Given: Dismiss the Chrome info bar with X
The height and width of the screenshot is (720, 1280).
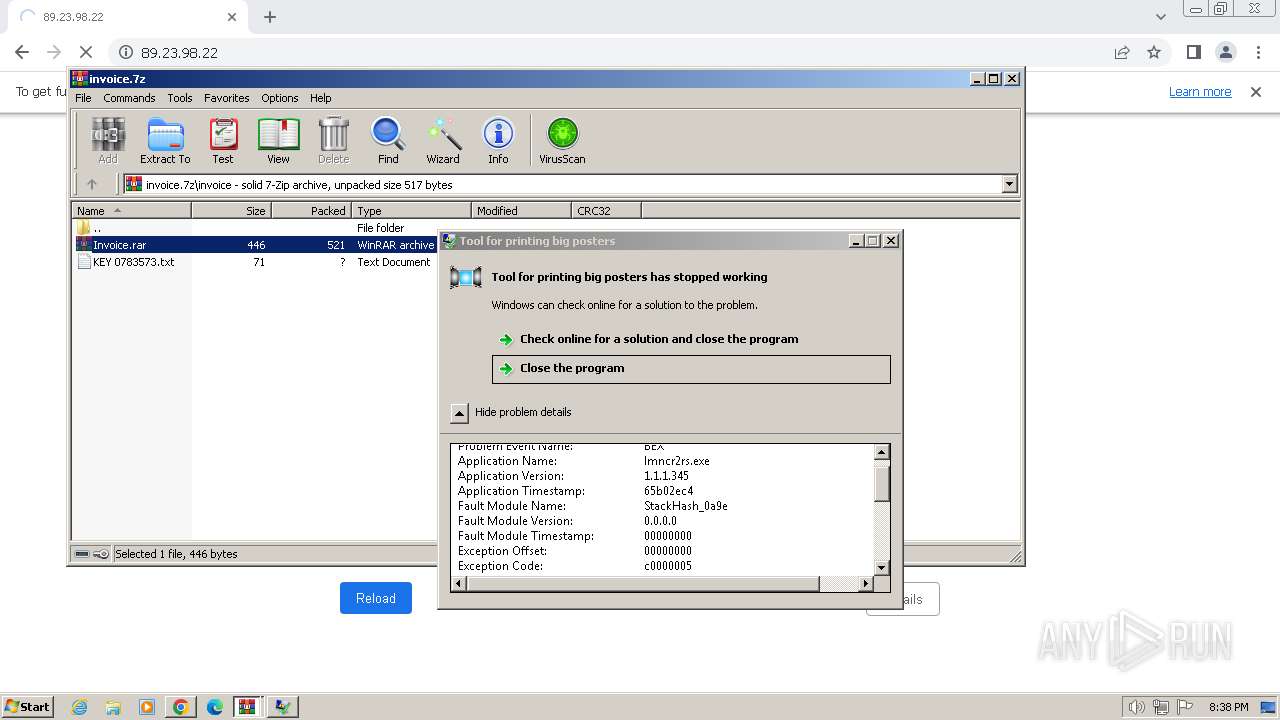Looking at the screenshot, I should (1256, 92).
